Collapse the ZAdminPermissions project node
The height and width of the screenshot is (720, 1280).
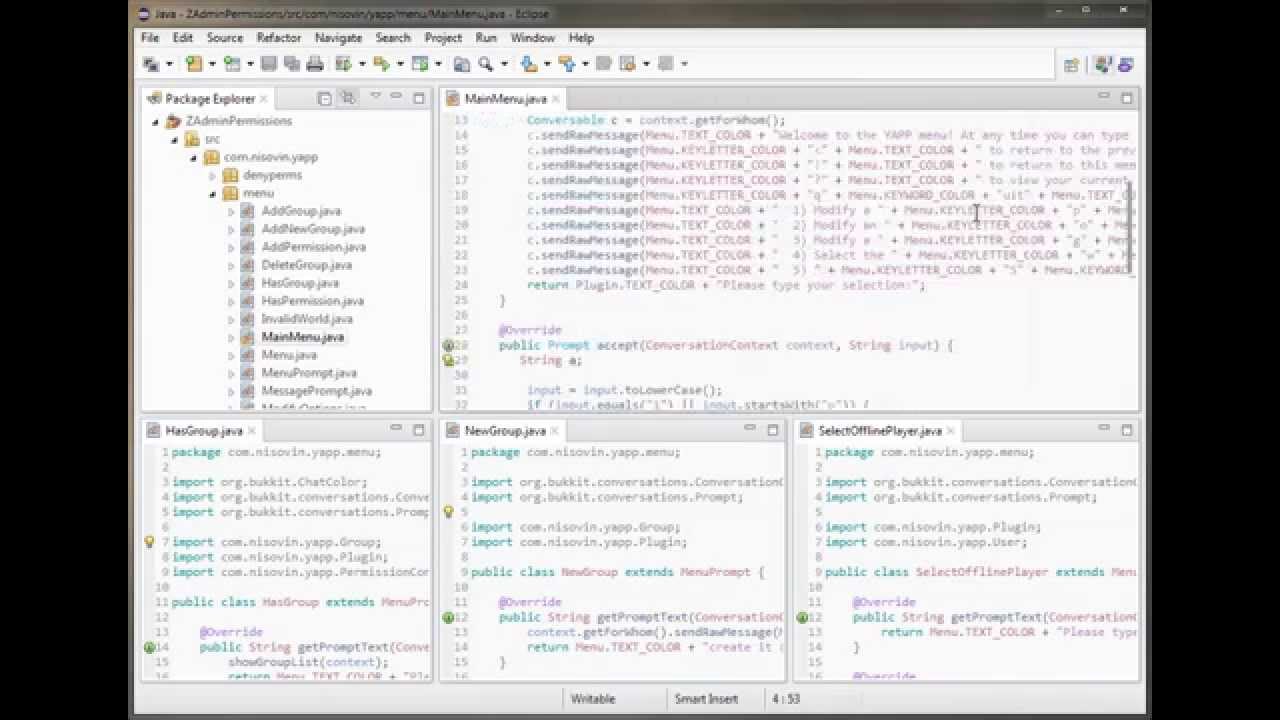pos(156,121)
